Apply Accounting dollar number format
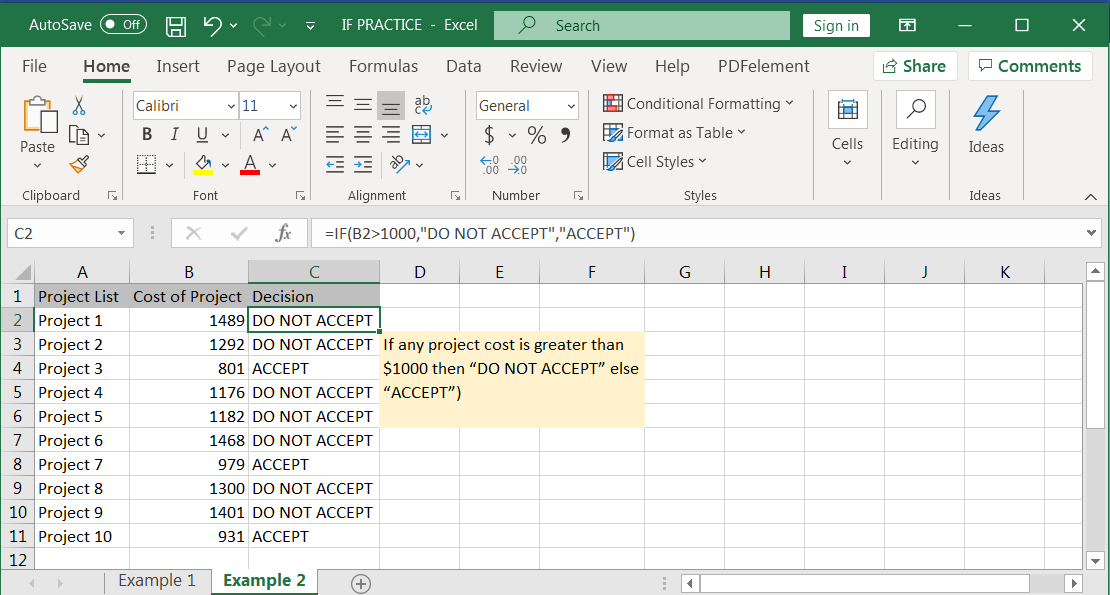The width and height of the screenshot is (1110, 595). 489,134
